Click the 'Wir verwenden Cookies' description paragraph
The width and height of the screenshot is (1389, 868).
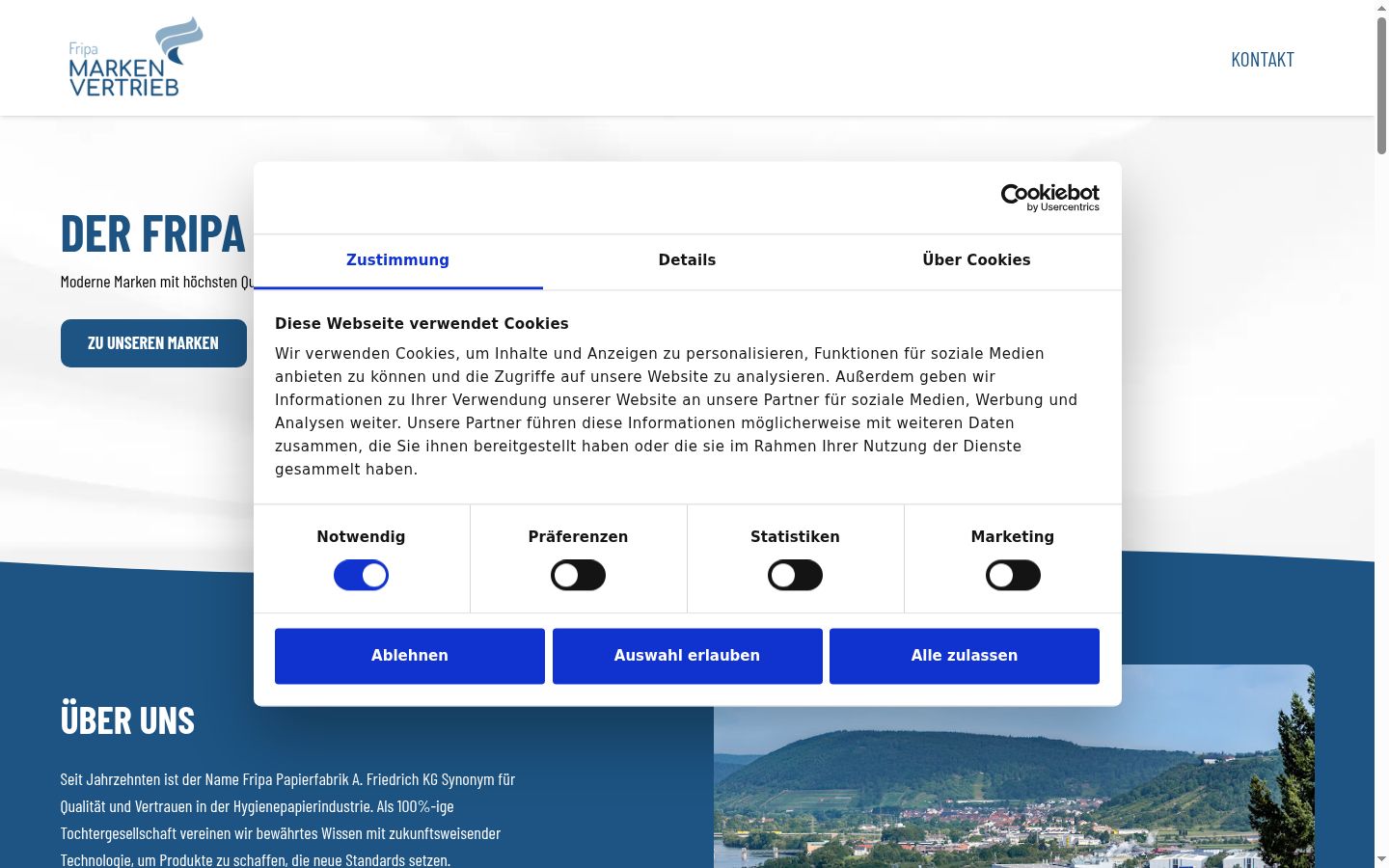pos(676,412)
